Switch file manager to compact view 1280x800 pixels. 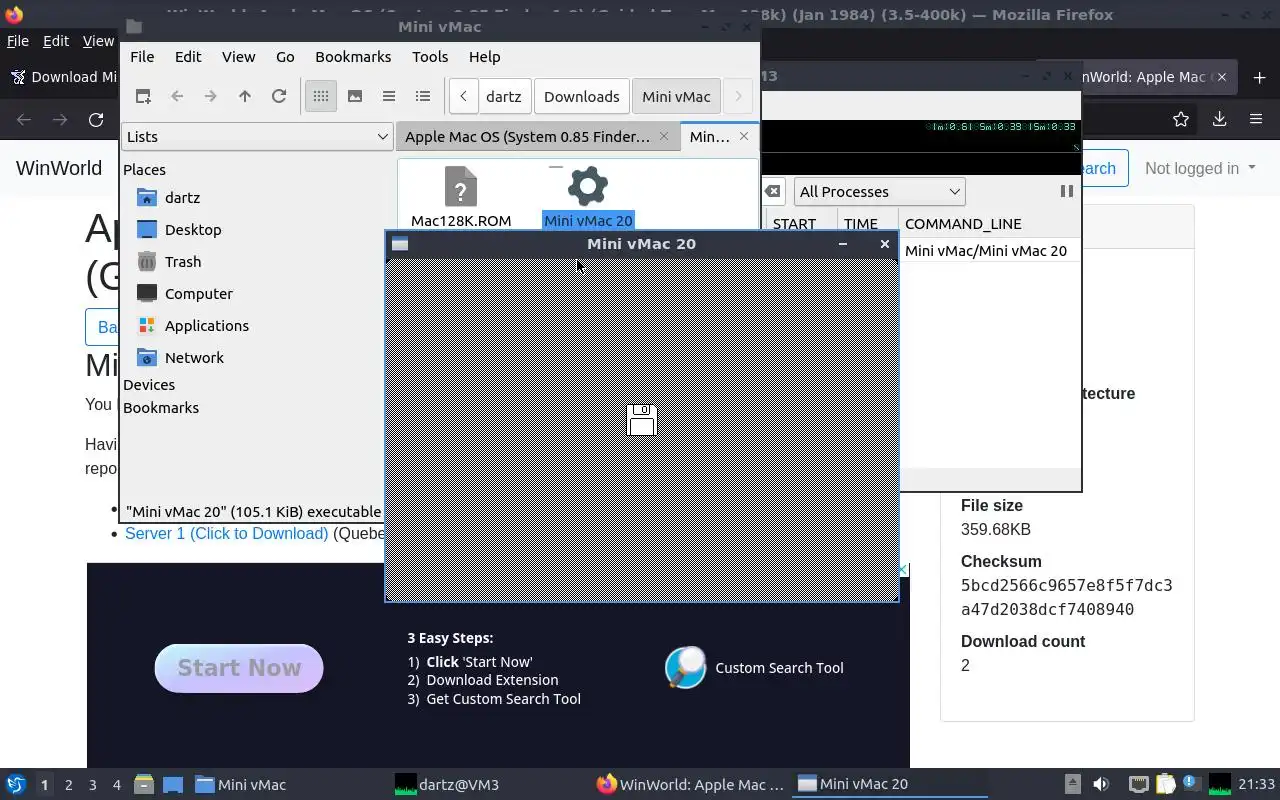[389, 96]
